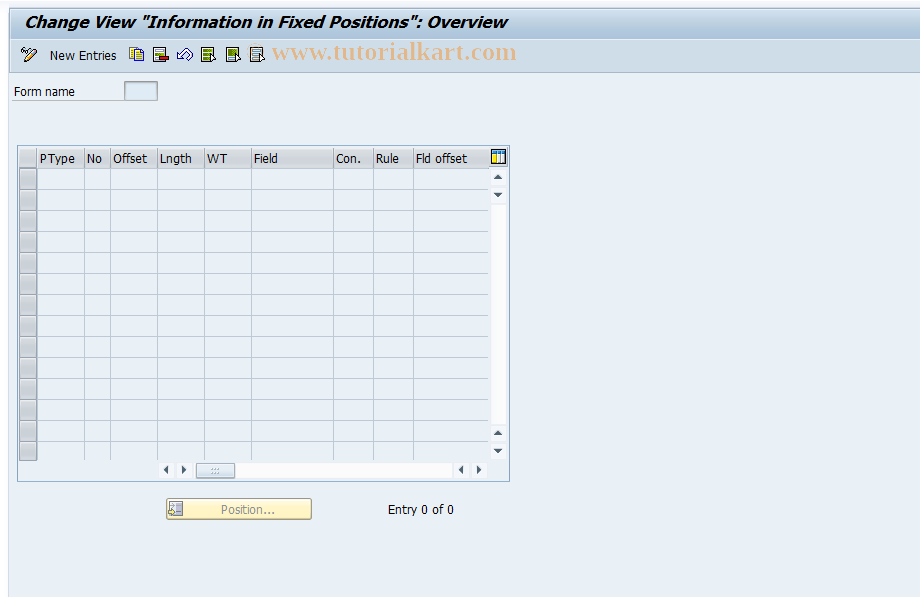Screen dimensions: 920x597
Task: Click first row PType cell
Action: (x=61, y=179)
